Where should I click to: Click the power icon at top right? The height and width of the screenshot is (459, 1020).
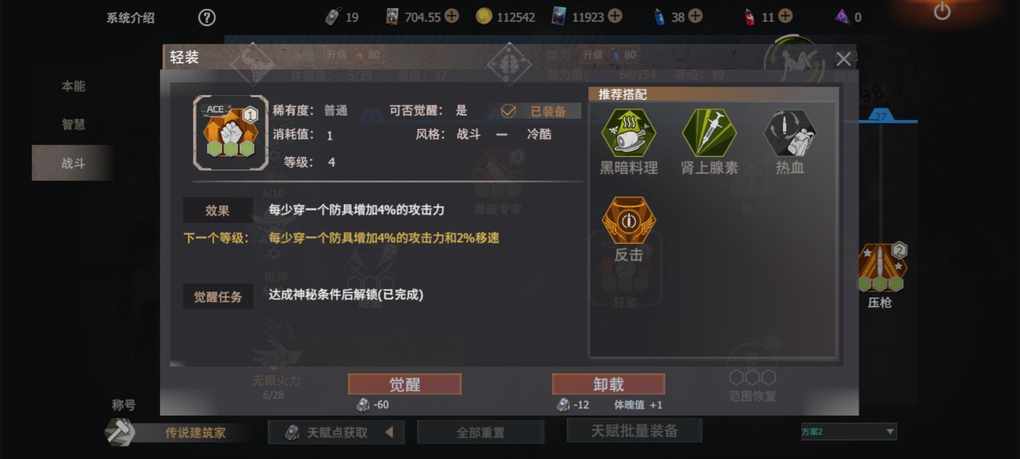pos(942,11)
